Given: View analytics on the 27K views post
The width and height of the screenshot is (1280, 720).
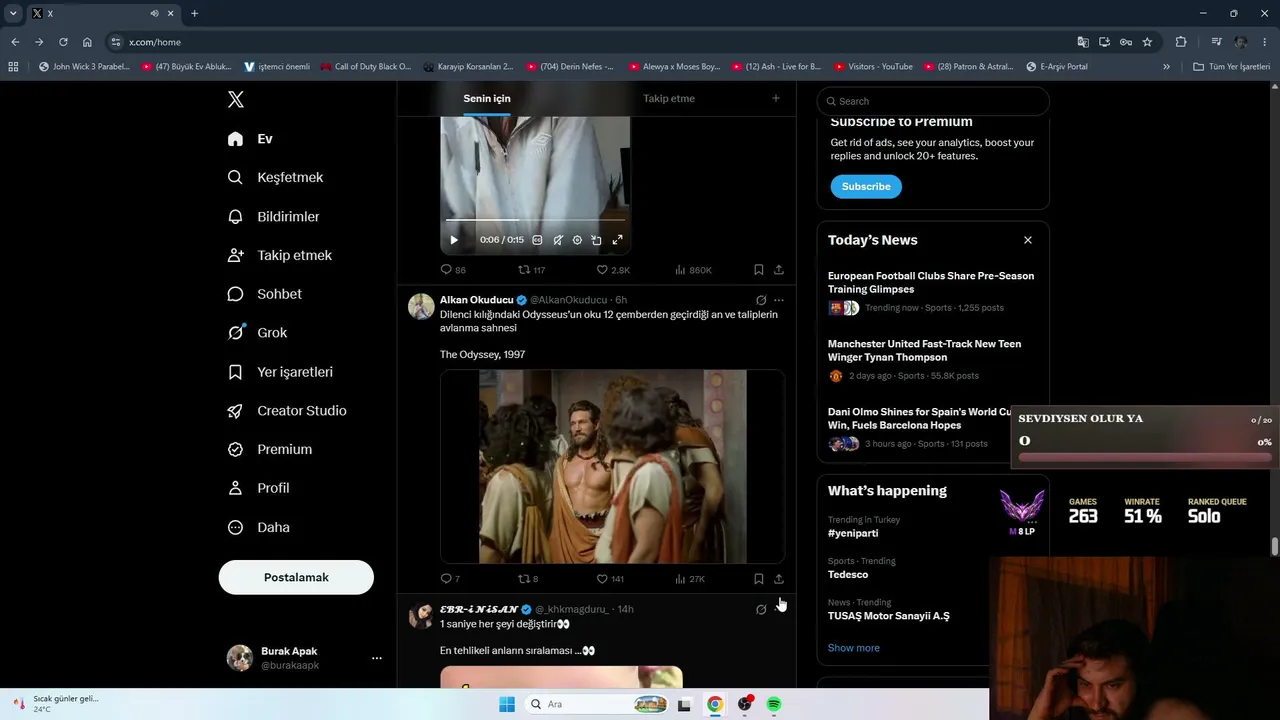Looking at the screenshot, I should pos(690,579).
